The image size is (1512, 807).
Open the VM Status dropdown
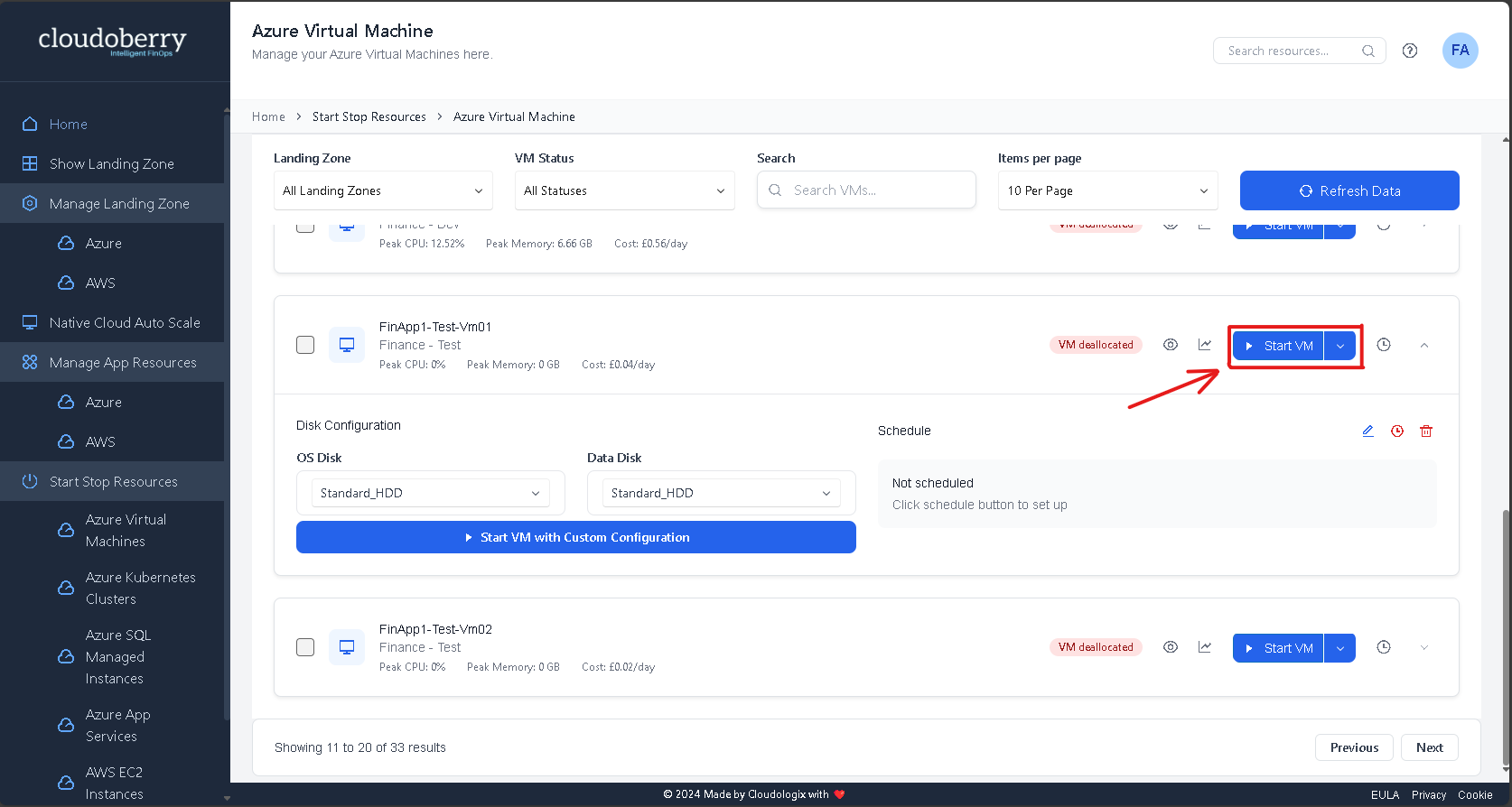click(624, 190)
